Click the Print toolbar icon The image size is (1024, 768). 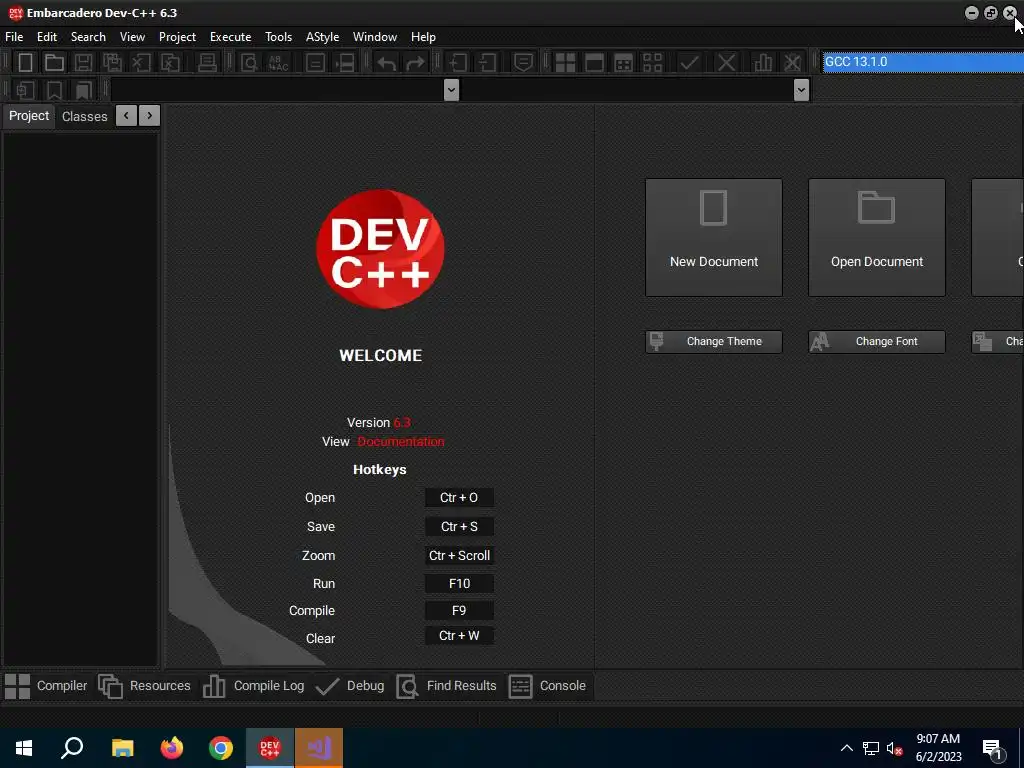tap(207, 63)
